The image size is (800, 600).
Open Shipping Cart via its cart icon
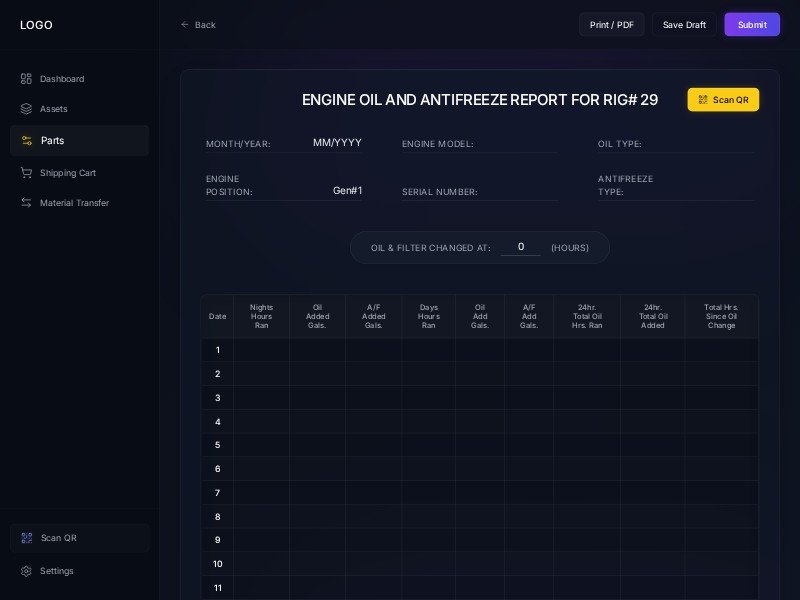click(27, 173)
